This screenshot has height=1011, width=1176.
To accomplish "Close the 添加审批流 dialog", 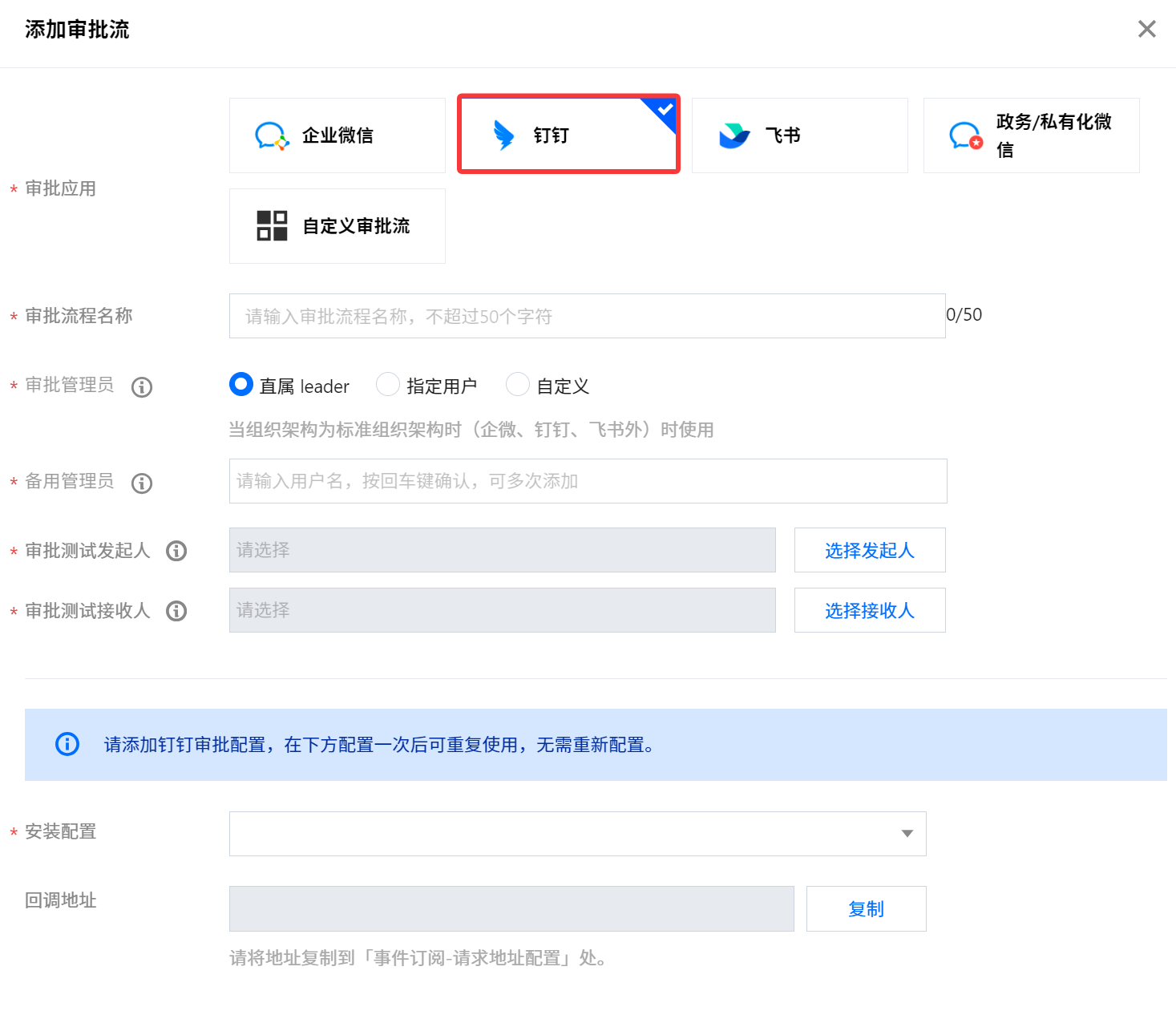I will click(x=1147, y=30).
